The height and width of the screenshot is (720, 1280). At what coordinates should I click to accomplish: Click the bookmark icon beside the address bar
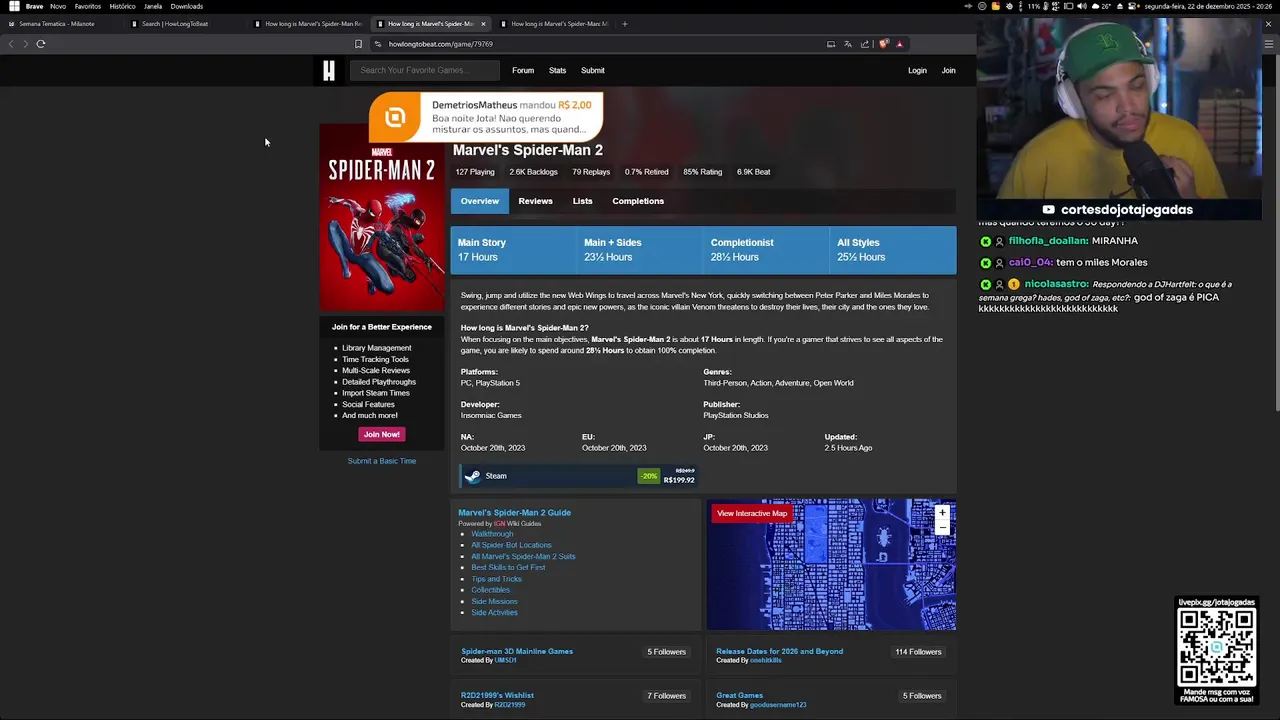pos(358,44)
